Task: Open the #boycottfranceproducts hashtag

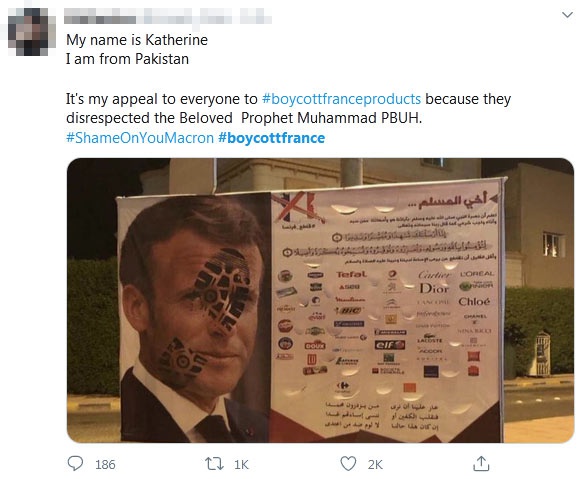Action: [341, 99]
